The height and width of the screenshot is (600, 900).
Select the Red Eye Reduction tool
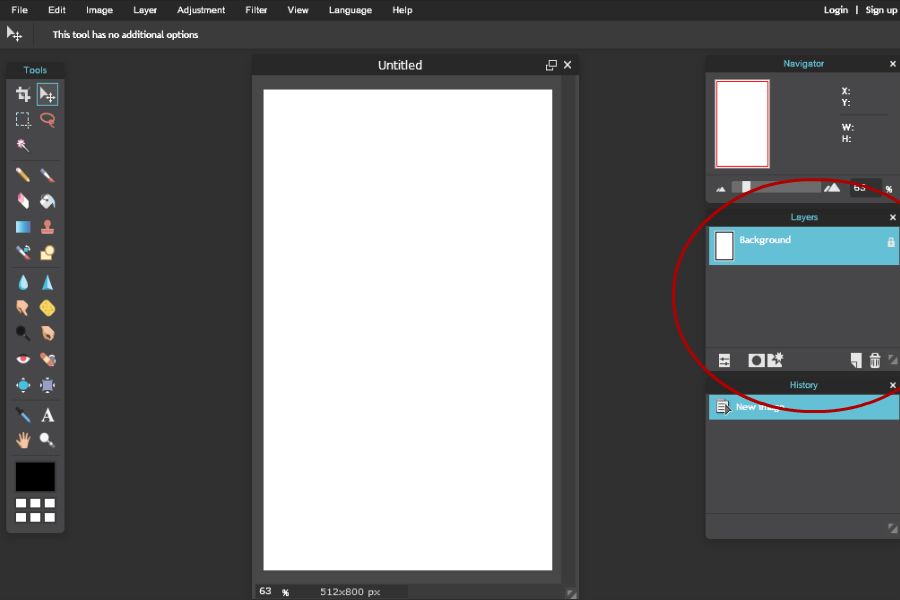pos(23,359)
